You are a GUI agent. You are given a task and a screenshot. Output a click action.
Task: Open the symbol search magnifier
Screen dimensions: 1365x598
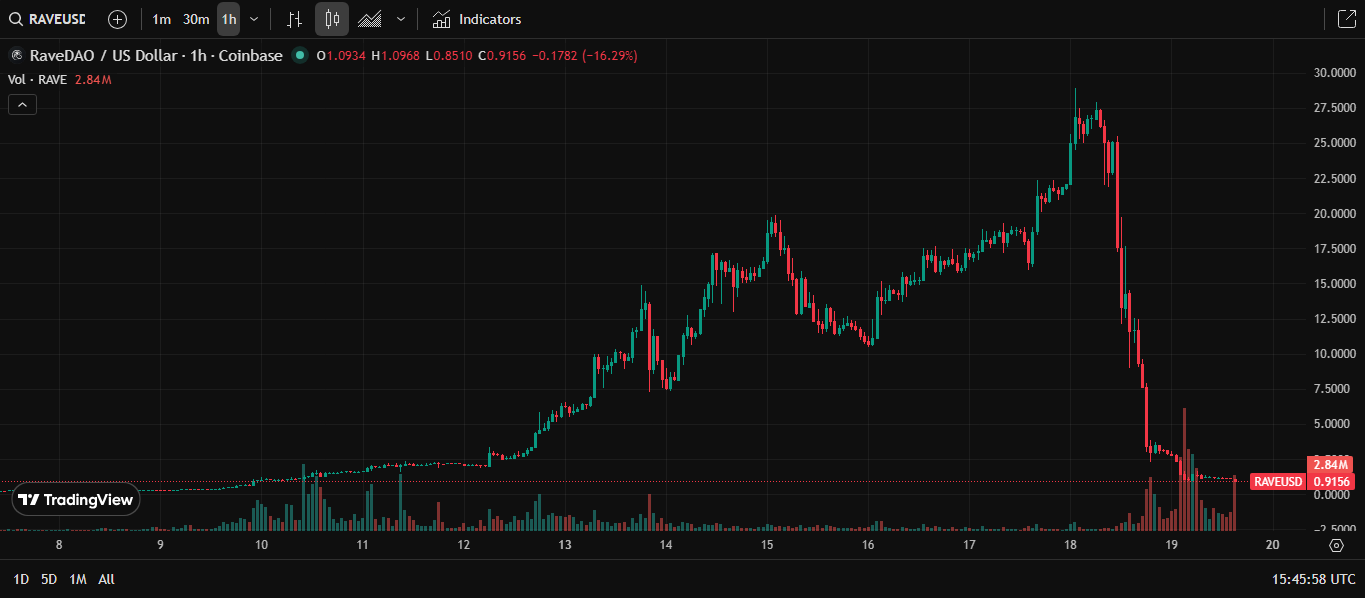[15, 18]
